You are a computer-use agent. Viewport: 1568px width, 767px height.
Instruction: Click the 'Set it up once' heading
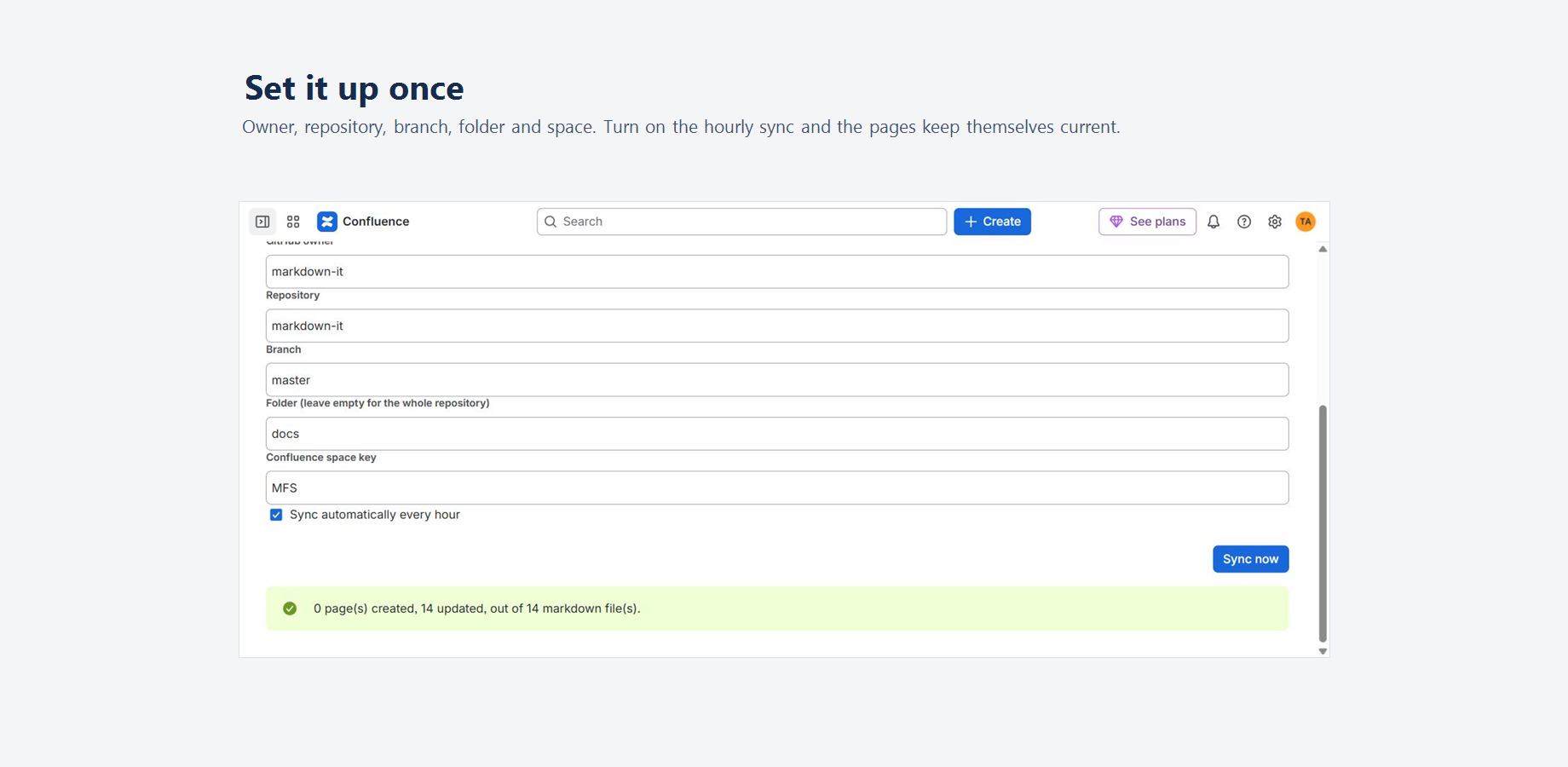point(355,89)
